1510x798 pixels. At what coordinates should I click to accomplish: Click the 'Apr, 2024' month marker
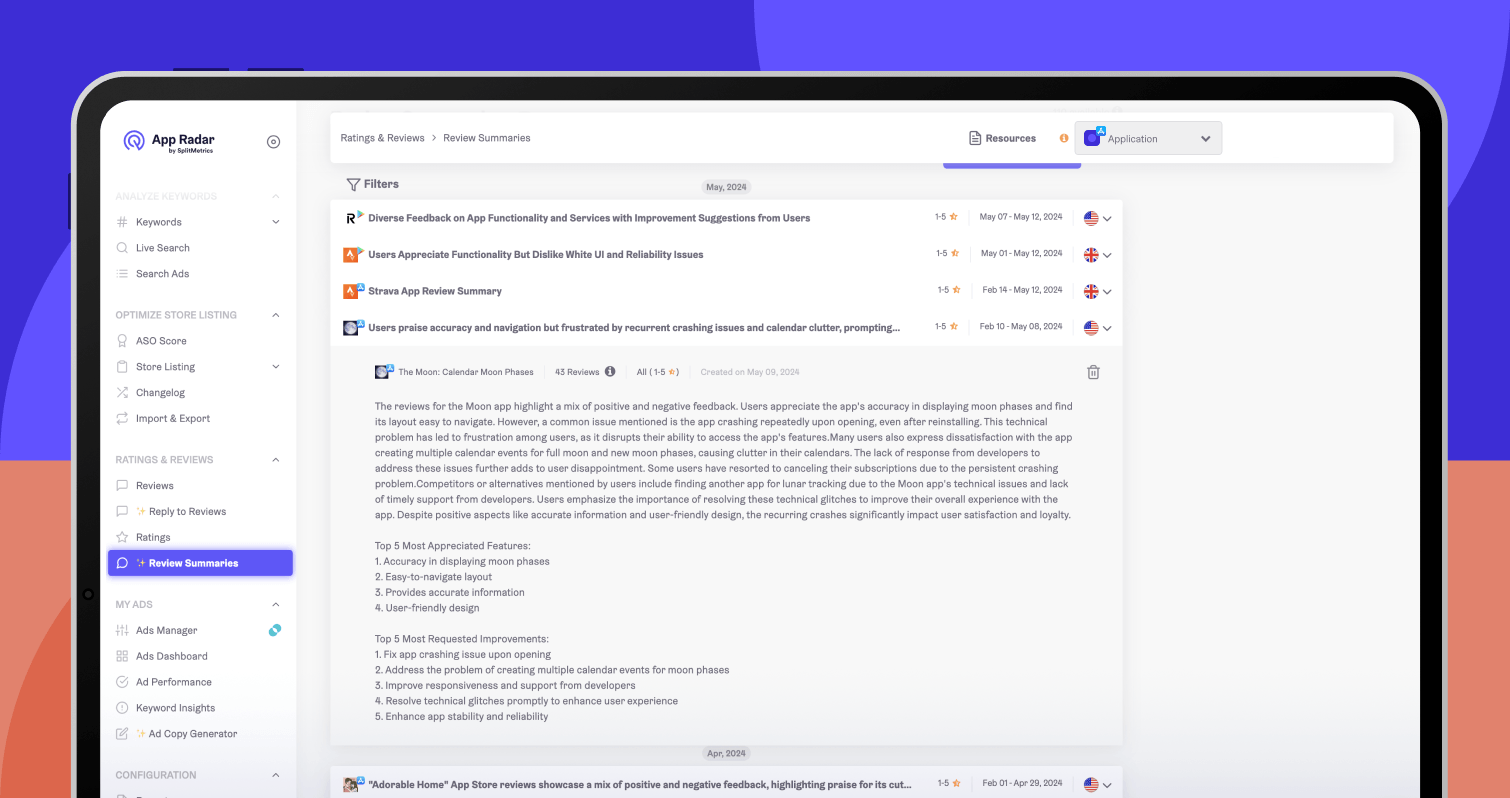(x=727, y=753)
